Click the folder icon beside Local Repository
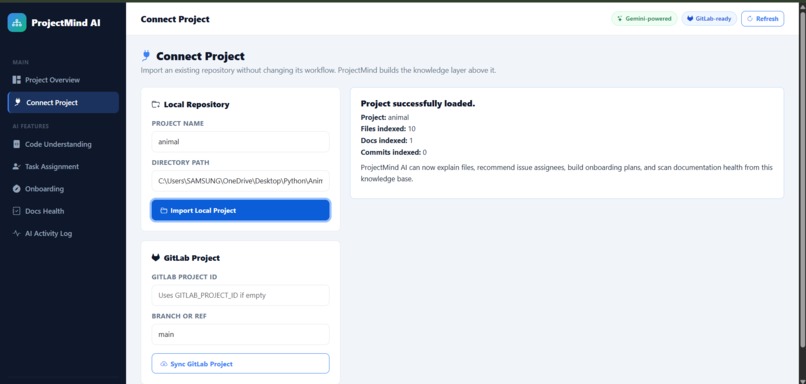 156,104
